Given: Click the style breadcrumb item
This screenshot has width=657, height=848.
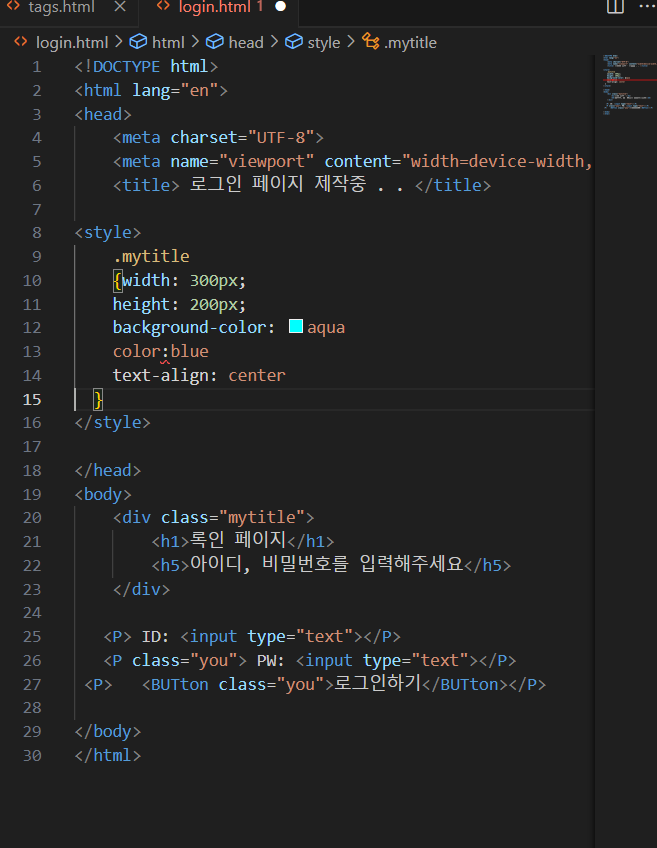Looking at the screenshot, I should point(324,42).
